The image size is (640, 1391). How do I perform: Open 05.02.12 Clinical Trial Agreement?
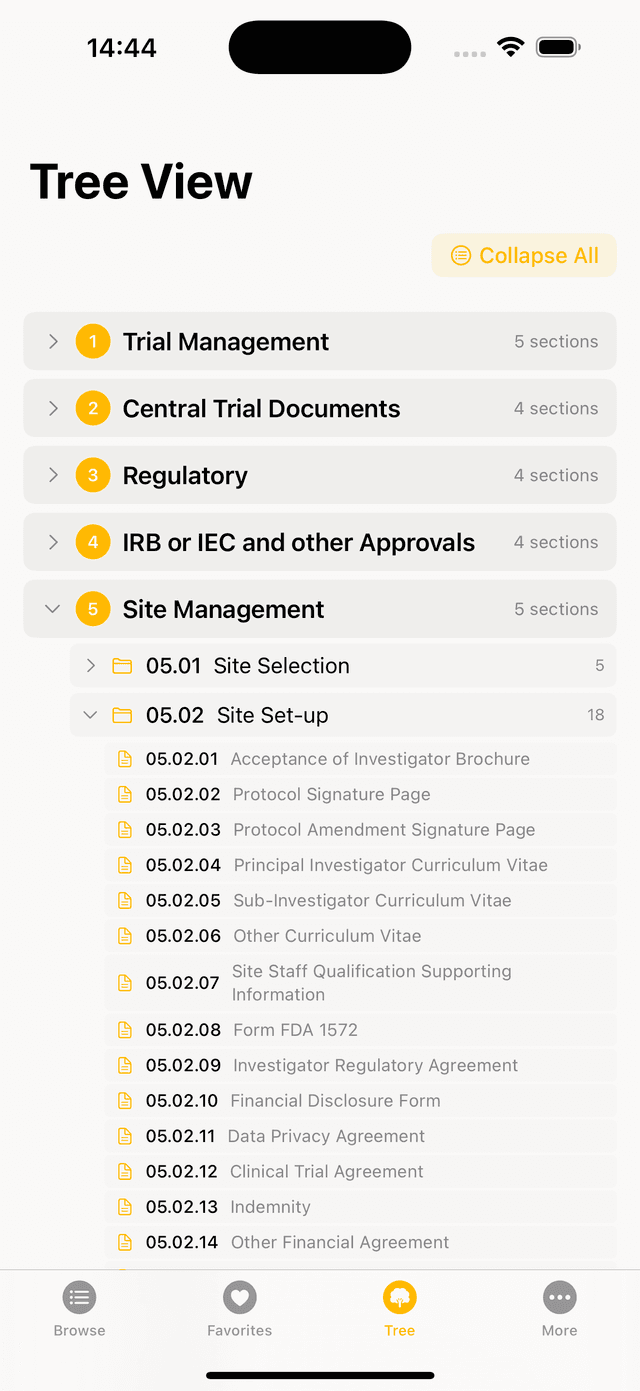[x=360, y=1172]
